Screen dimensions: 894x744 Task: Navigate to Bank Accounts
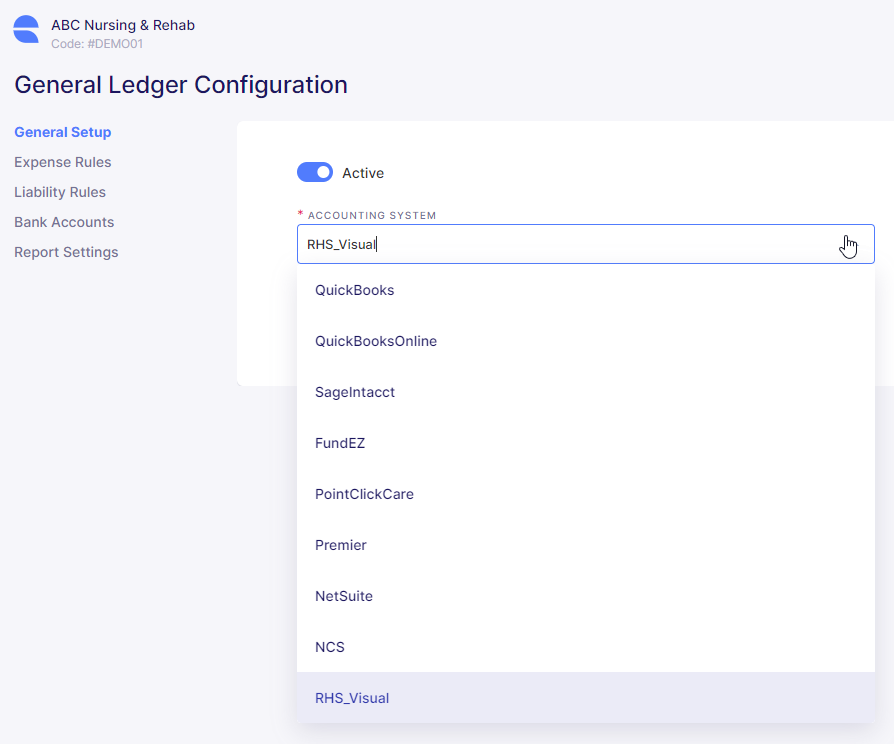point(64,222)
